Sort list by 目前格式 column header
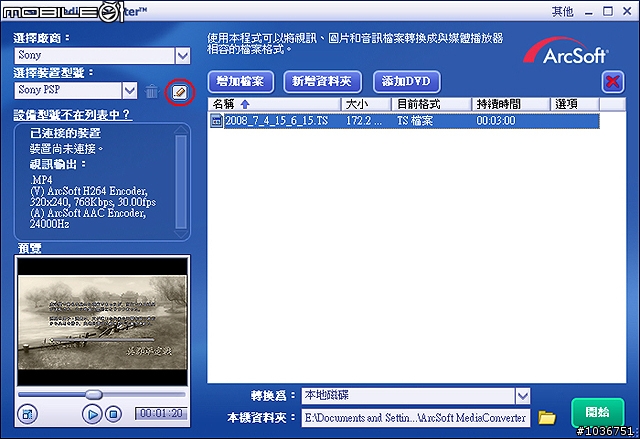This screenshot has height=439, width=640. coord(431,104)
